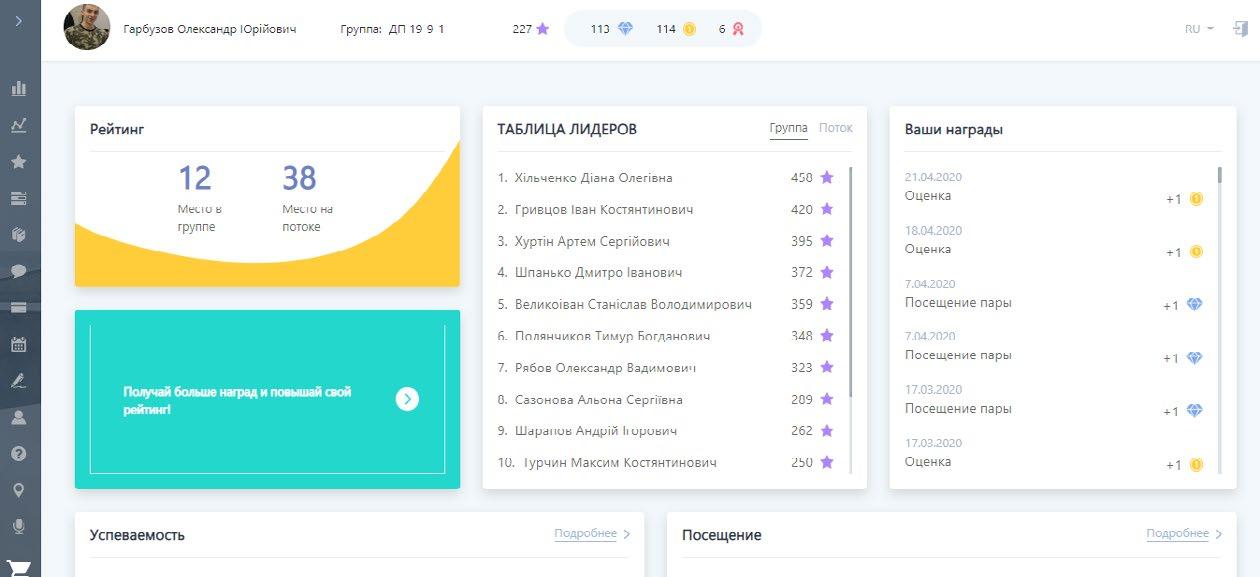Open the shopping cart icon in sidebar
Screen dimensions: 1260x577
point(19,567)
